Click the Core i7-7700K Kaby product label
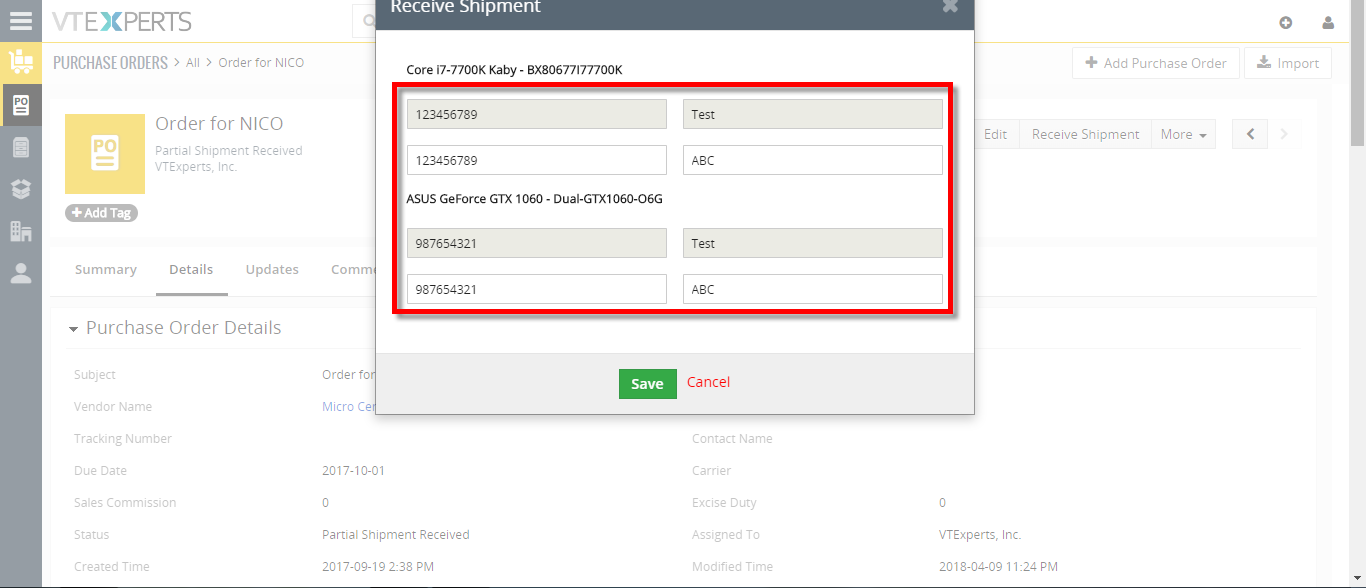This screenshot has height=588, width=1366. pos(514,70)
